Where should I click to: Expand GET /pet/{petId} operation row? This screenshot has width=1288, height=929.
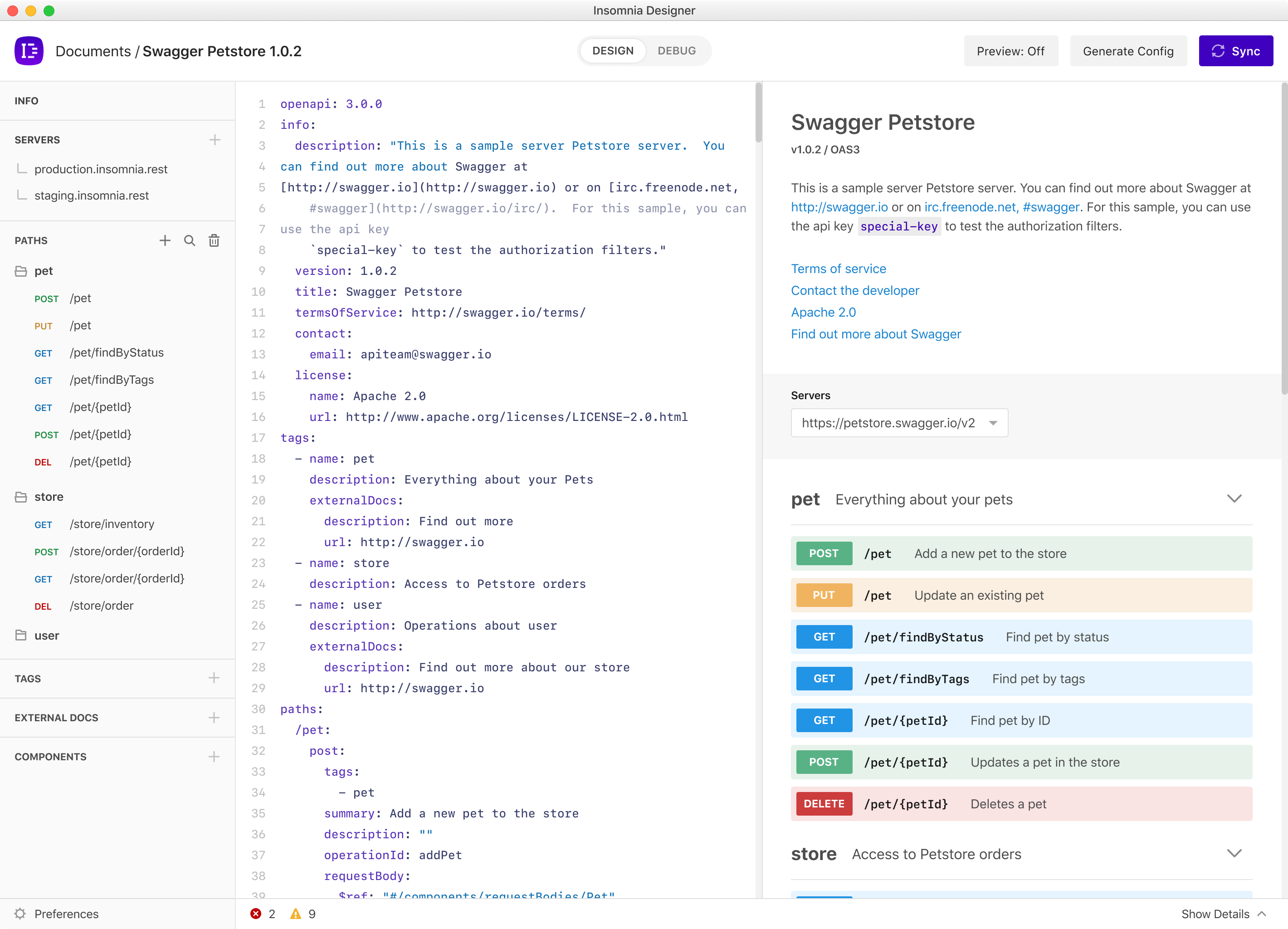[x=1021, y=721]
